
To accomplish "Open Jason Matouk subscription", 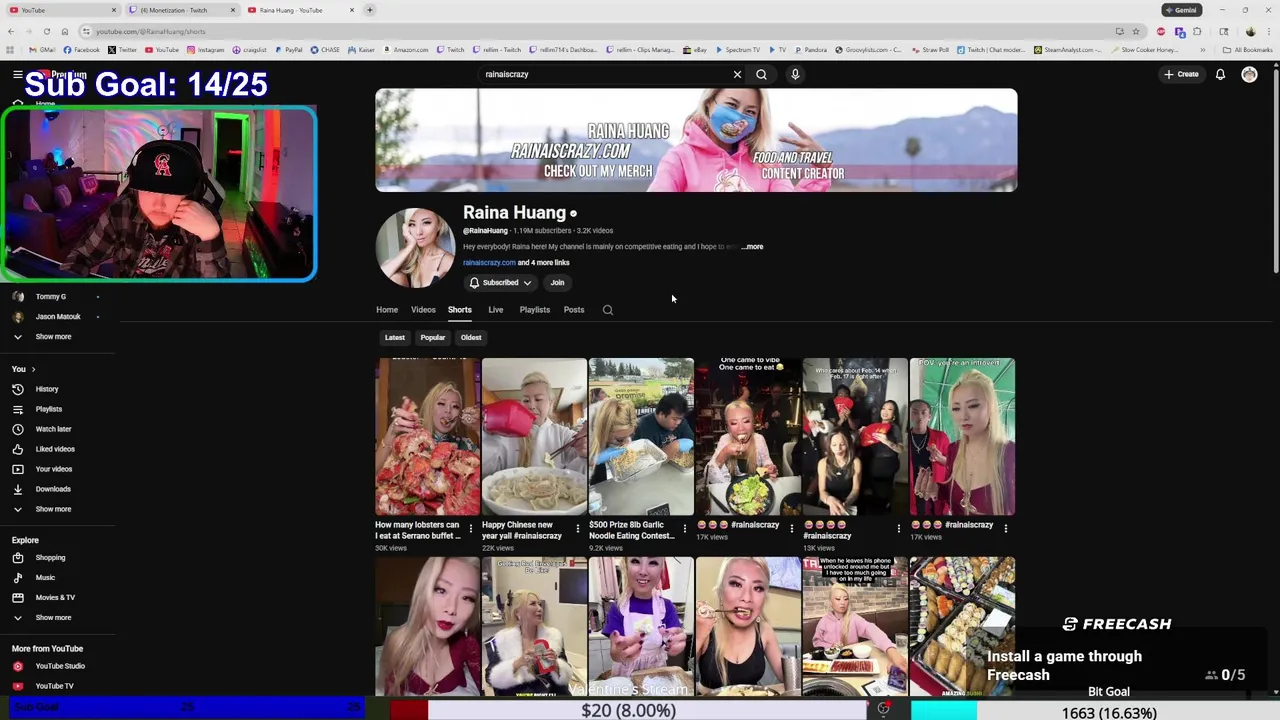I will pos(60,317).
